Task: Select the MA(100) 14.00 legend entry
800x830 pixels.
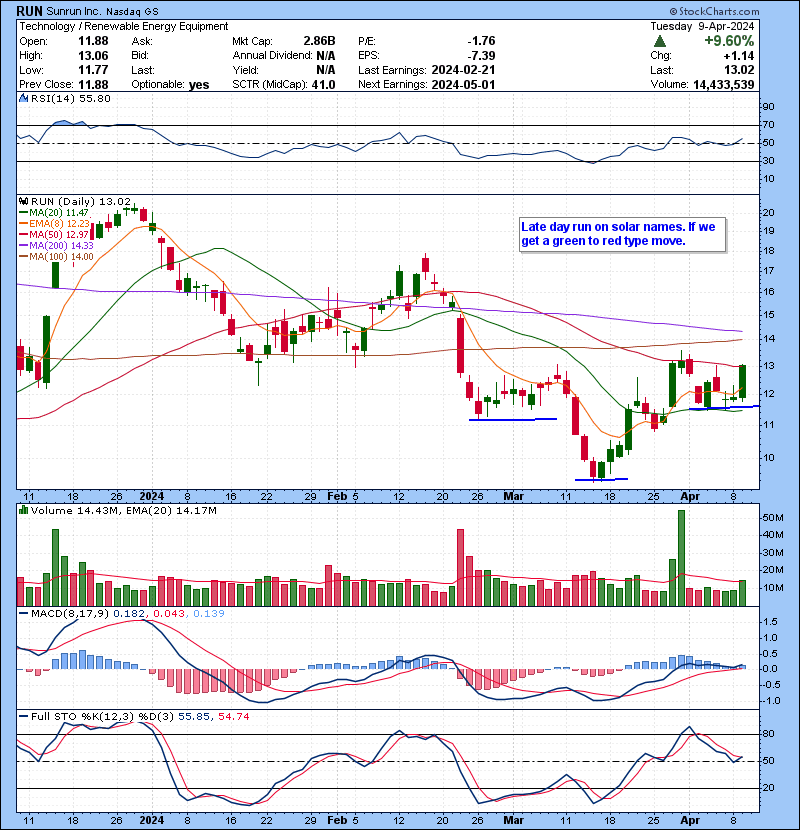Action: tap(56, 257)
